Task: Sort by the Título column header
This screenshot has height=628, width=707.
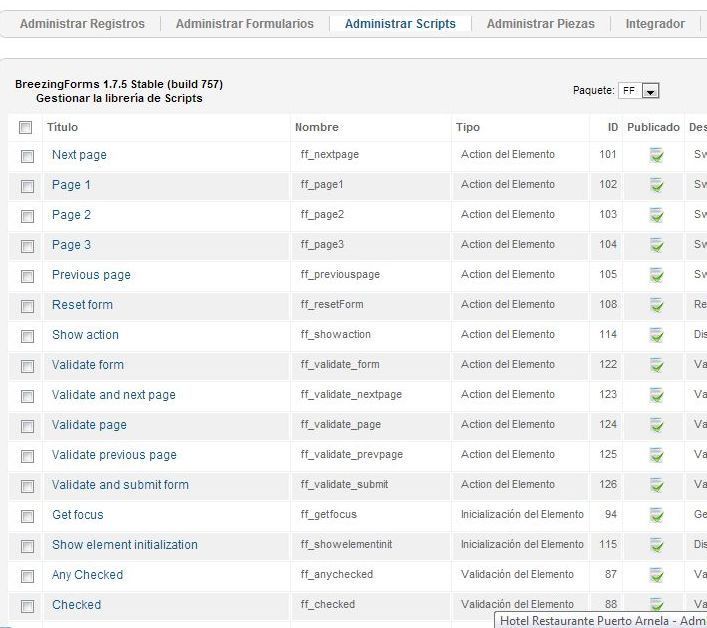Action: point(62,127)
